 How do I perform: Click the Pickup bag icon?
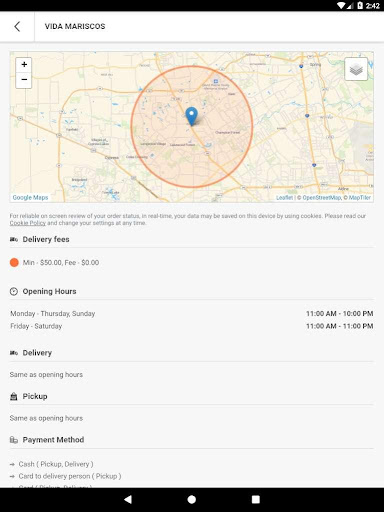tap(14, 396)
